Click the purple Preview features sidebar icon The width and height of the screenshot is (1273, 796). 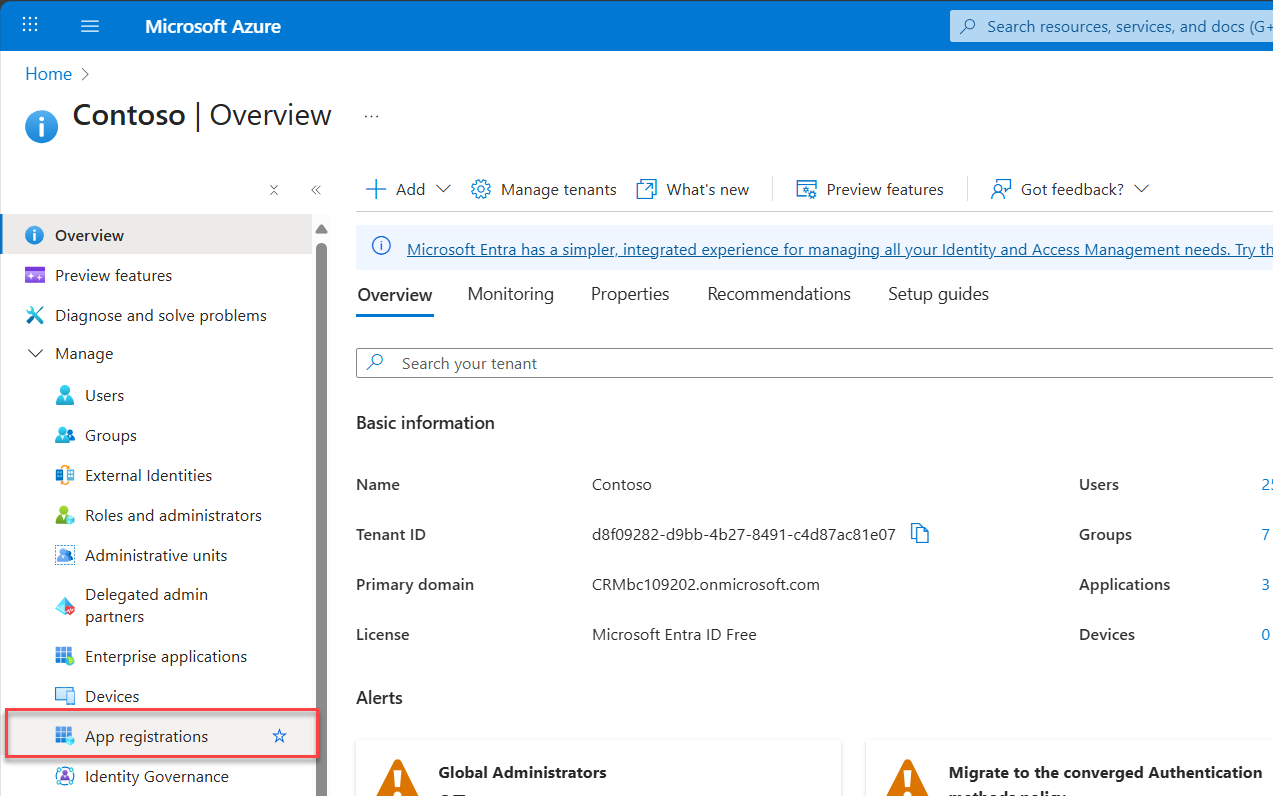point(35,275)
